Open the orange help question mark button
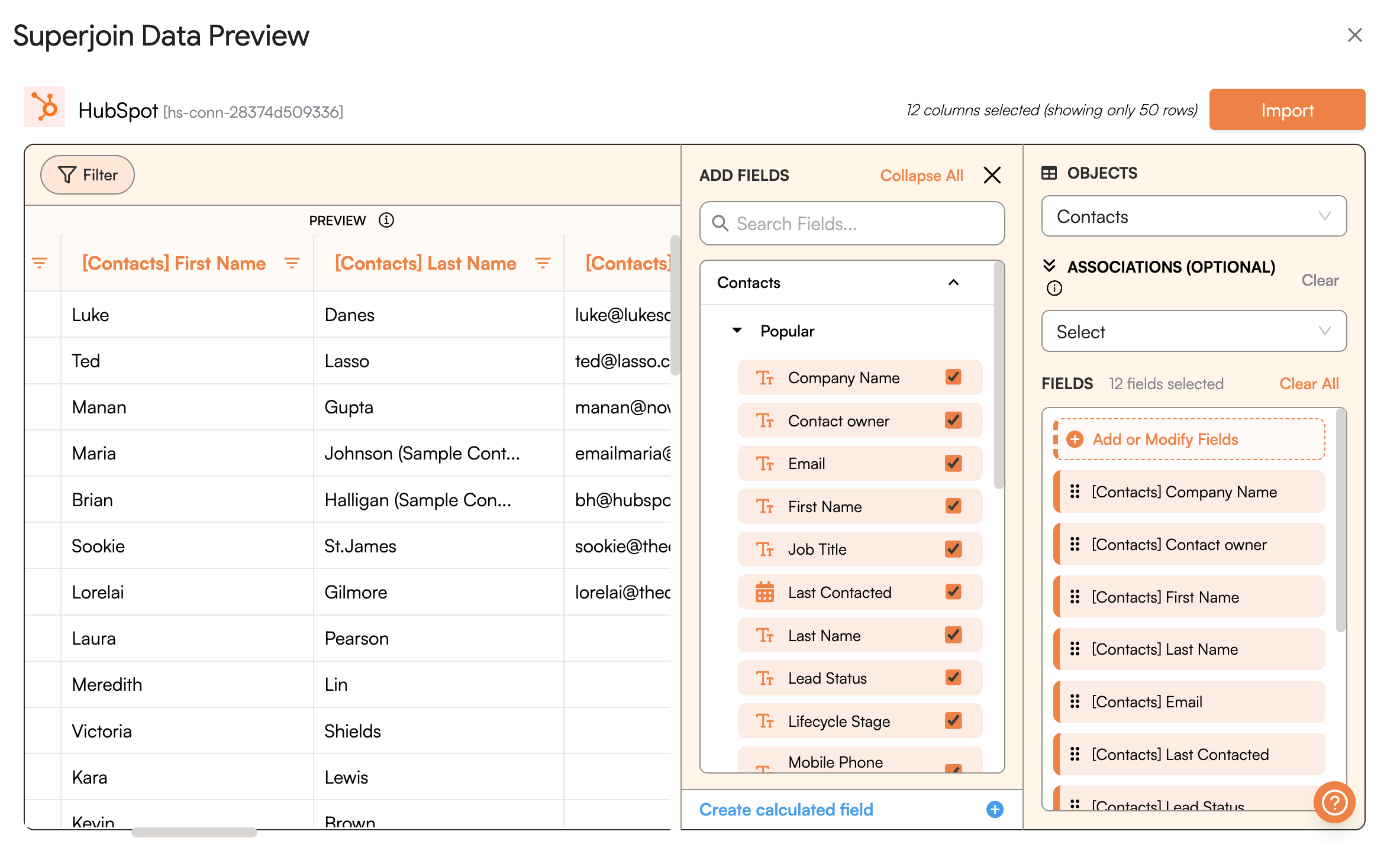The image size is (1400, 867). pos(1334,802)
